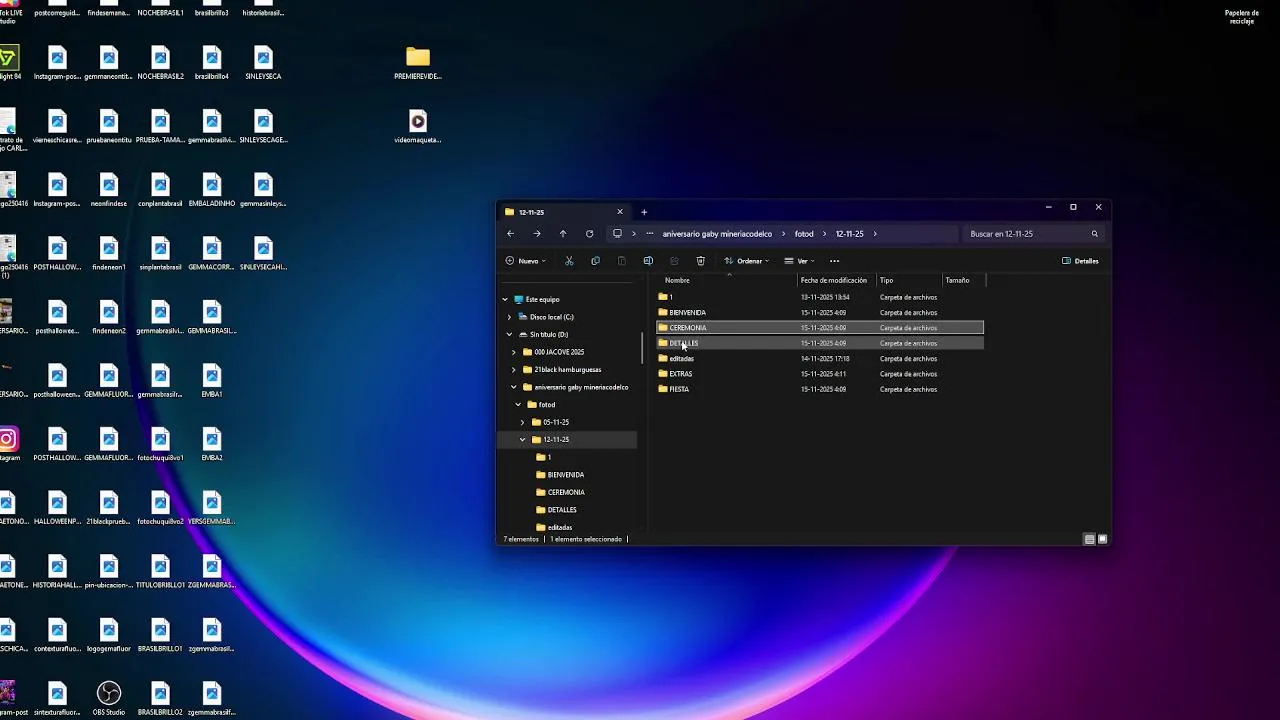Viewport: 1280px width, 720px height.
Task: Select findeneon1 desktop file
Action: coord(109,254)
